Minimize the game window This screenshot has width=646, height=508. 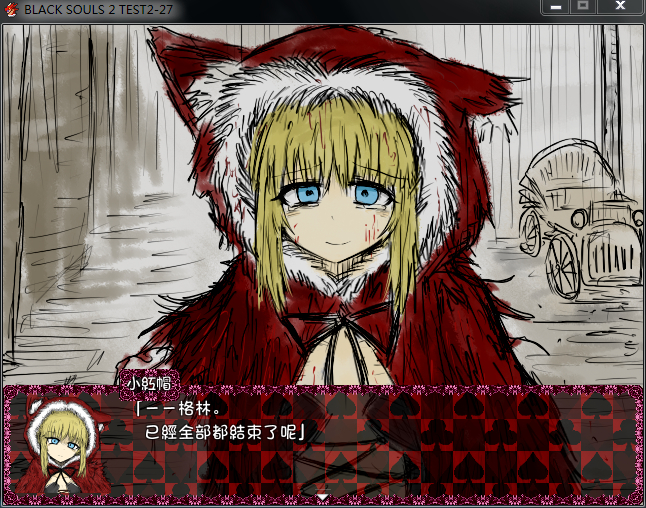556,7
